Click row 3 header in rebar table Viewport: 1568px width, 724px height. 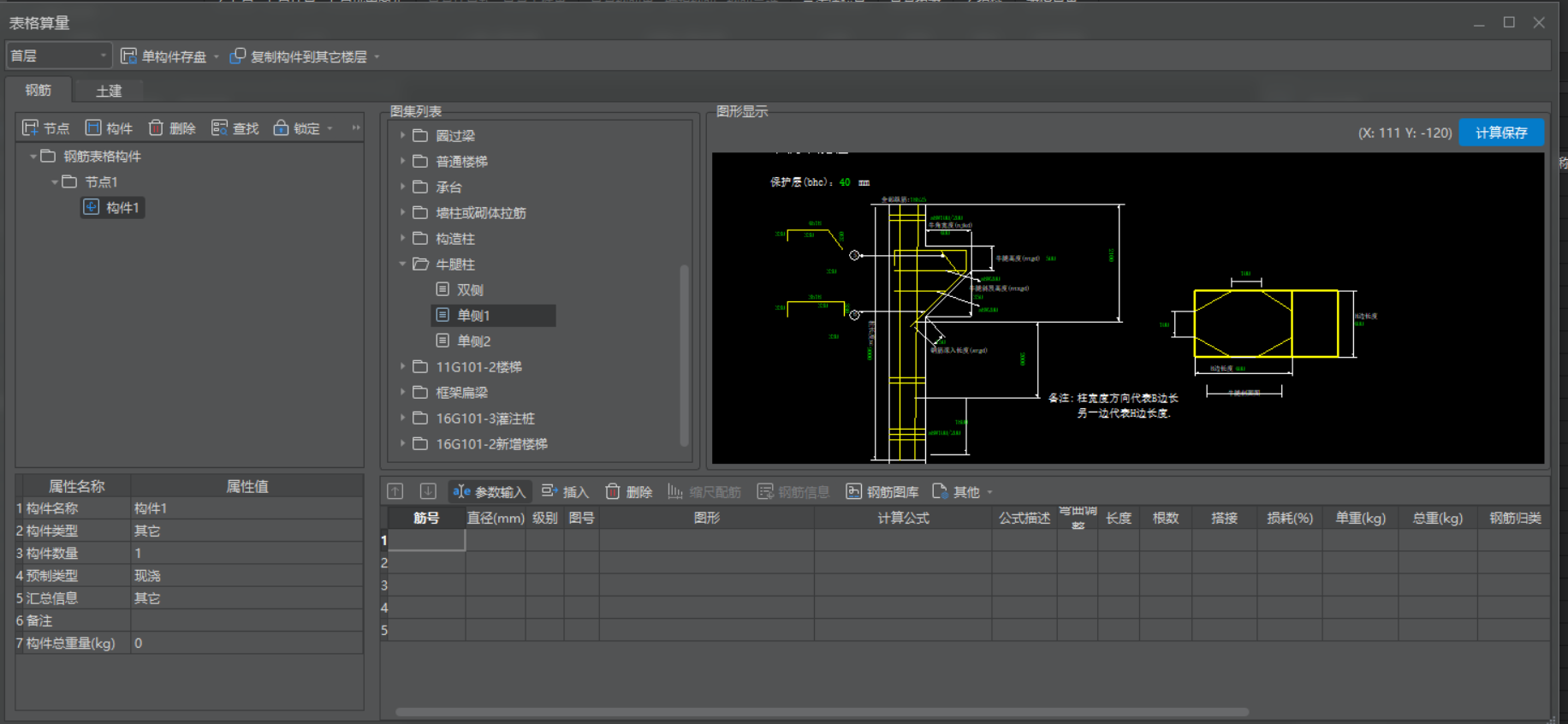coord(384,585)
